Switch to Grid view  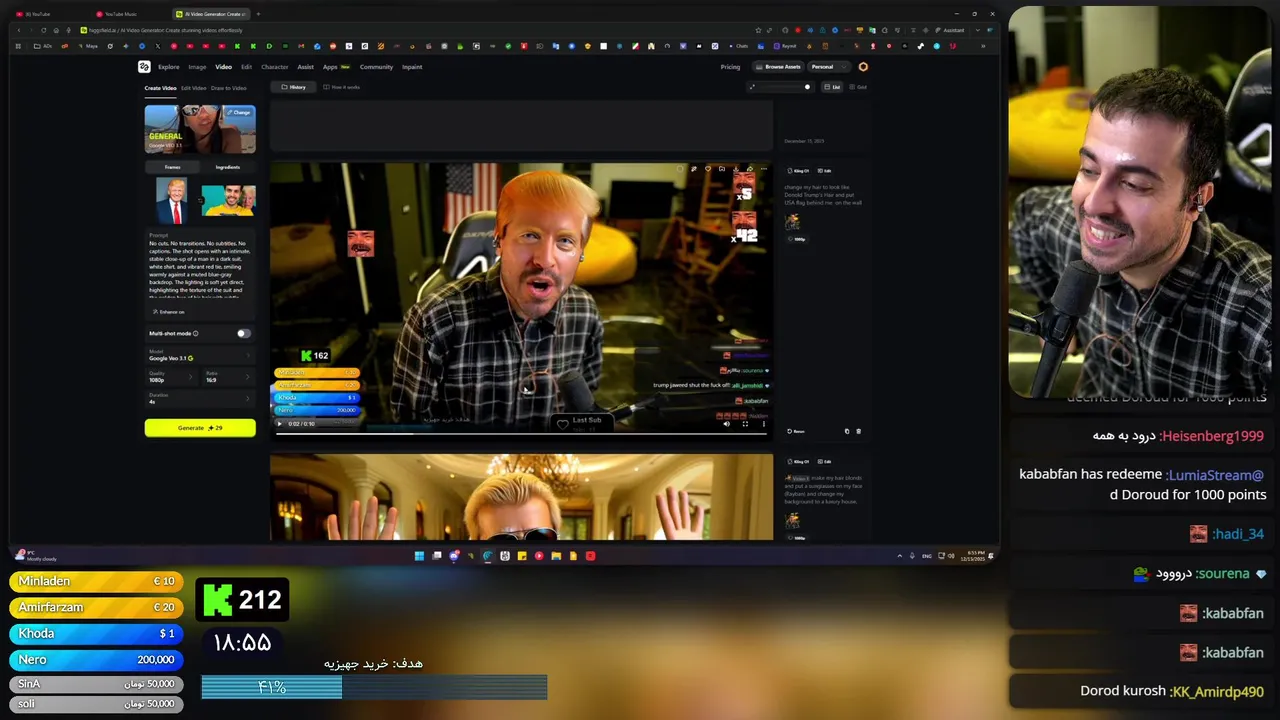pyautogui.click(x=858, y=87)
